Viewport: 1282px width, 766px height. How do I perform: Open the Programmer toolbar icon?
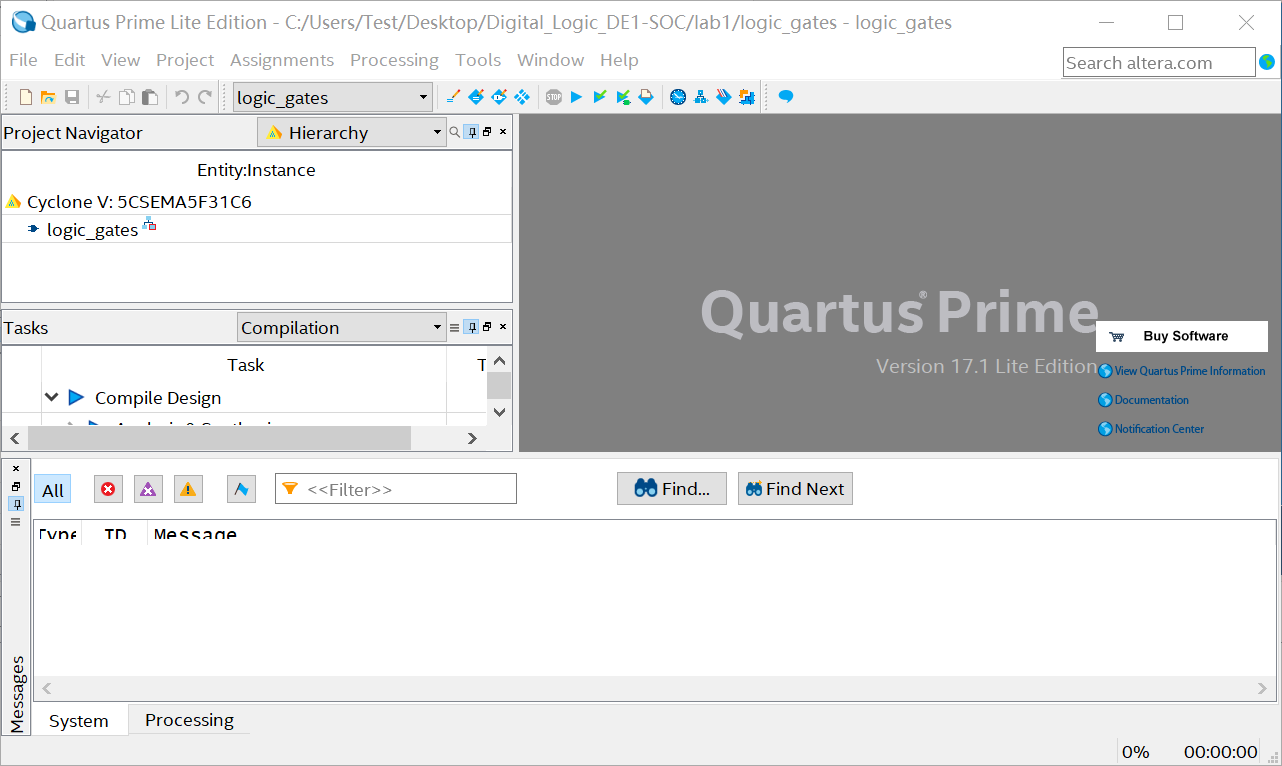(724, 97)
